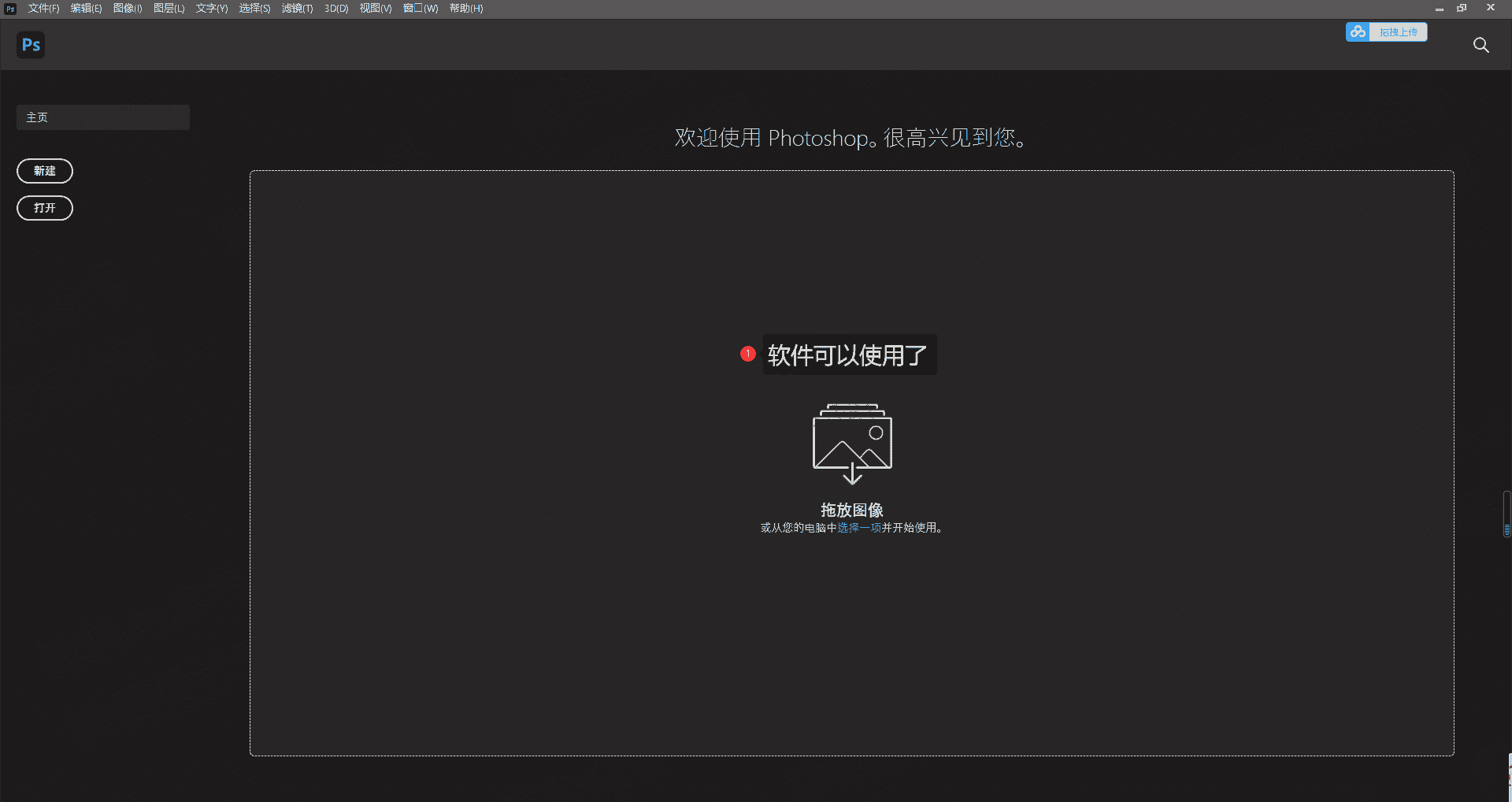Screen dimensions: 1512x802
Task: Close the Photoshop window
Action: pos(1491,8)
